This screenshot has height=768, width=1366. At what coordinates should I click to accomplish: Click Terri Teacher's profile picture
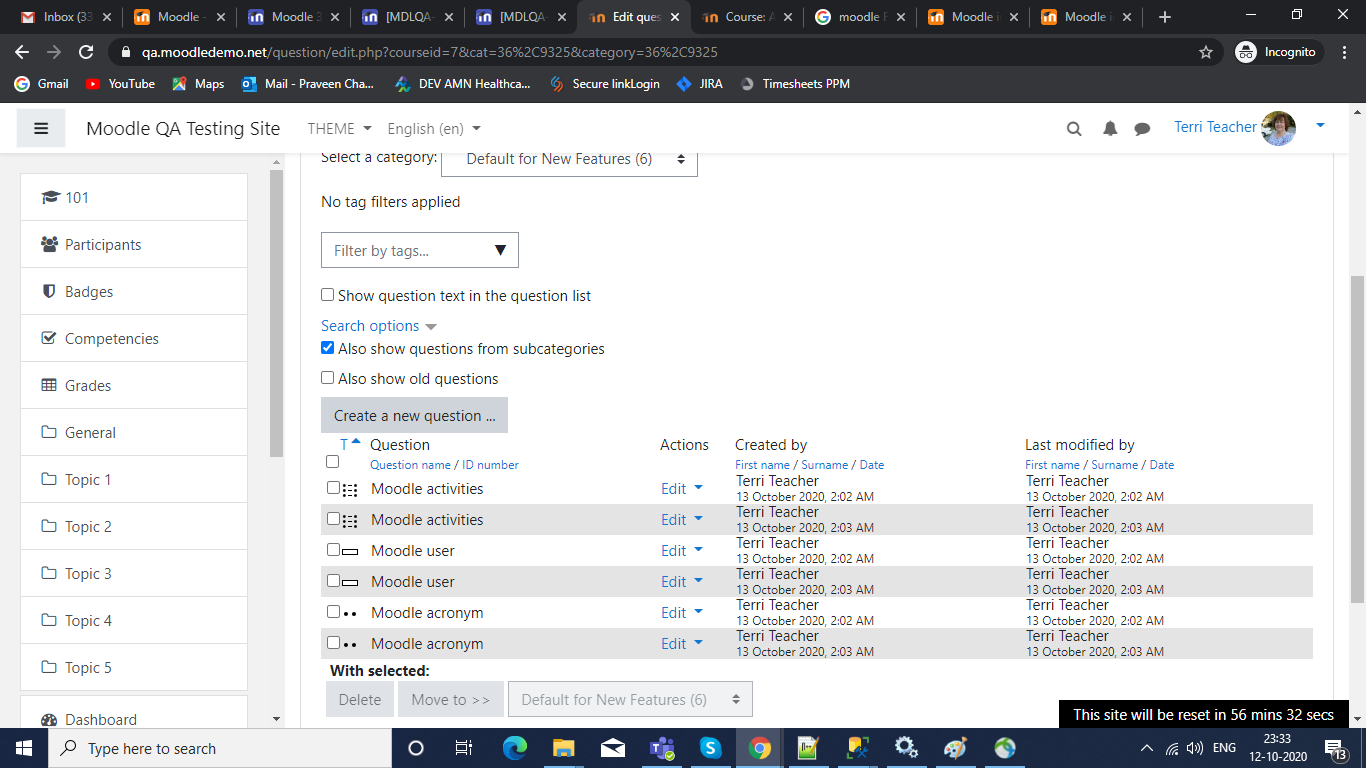point(1279,128)
